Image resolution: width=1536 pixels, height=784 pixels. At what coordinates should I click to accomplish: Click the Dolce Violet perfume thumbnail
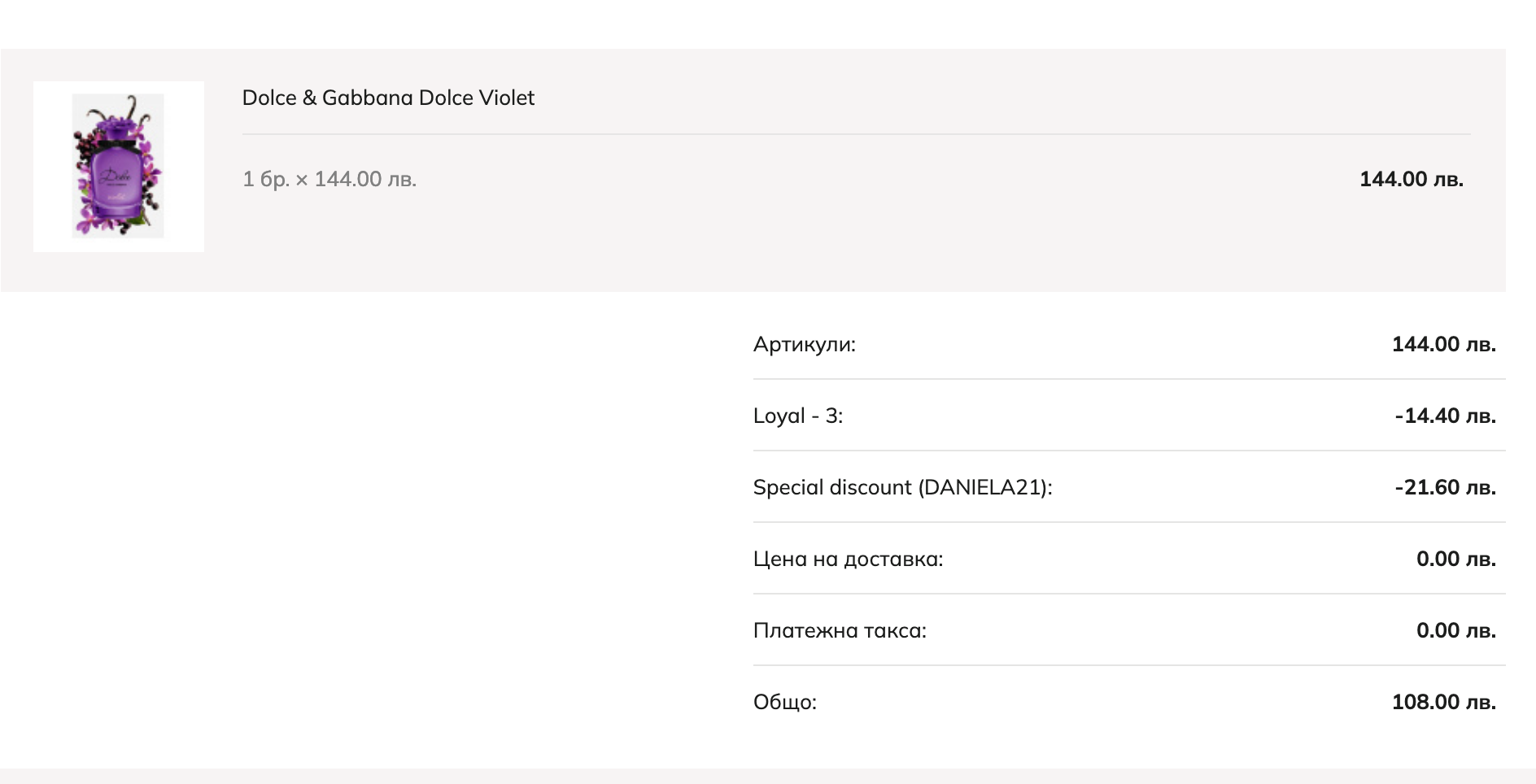click(x=119, y=167)
